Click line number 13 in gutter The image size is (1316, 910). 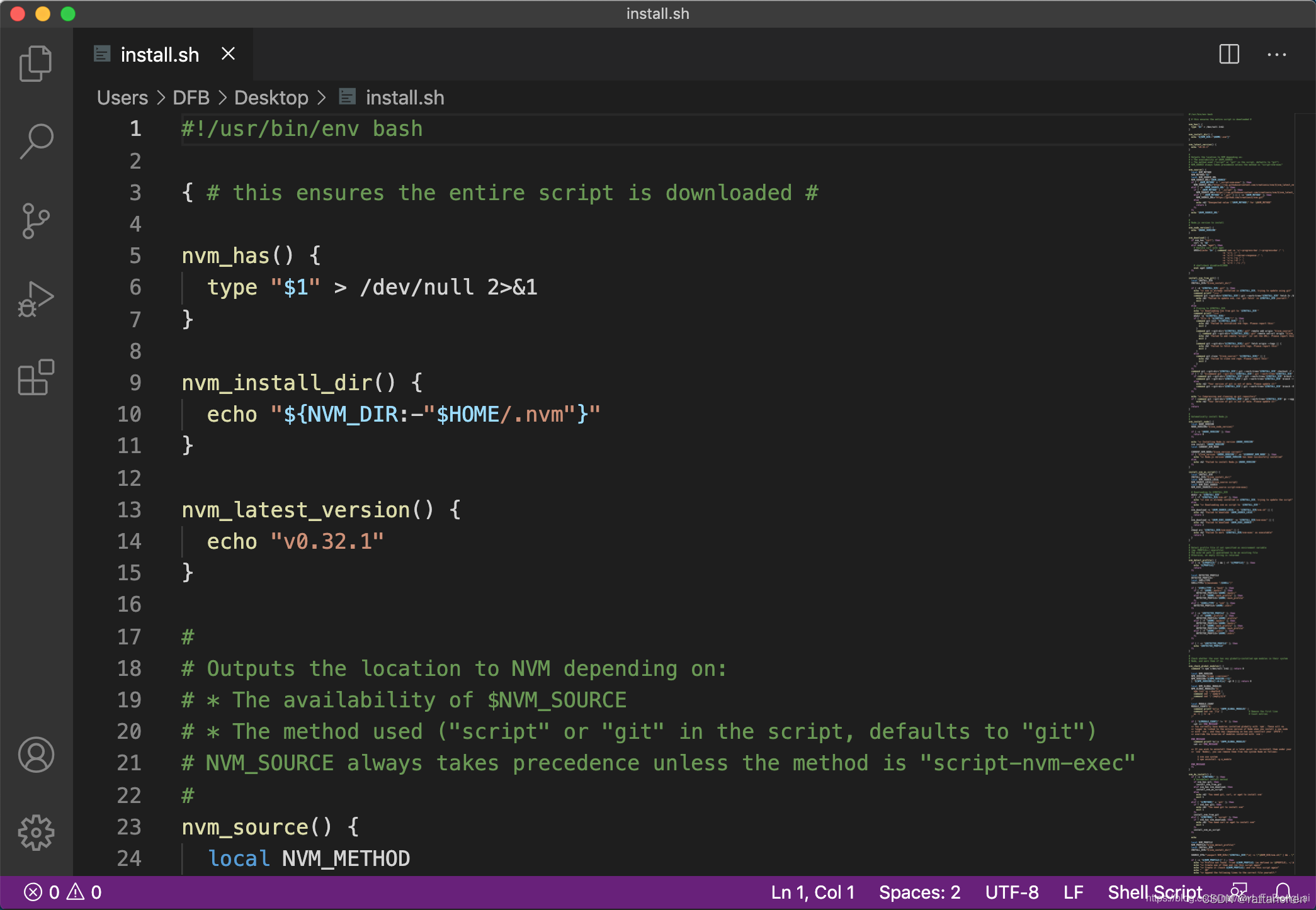(x=129, y=510)
